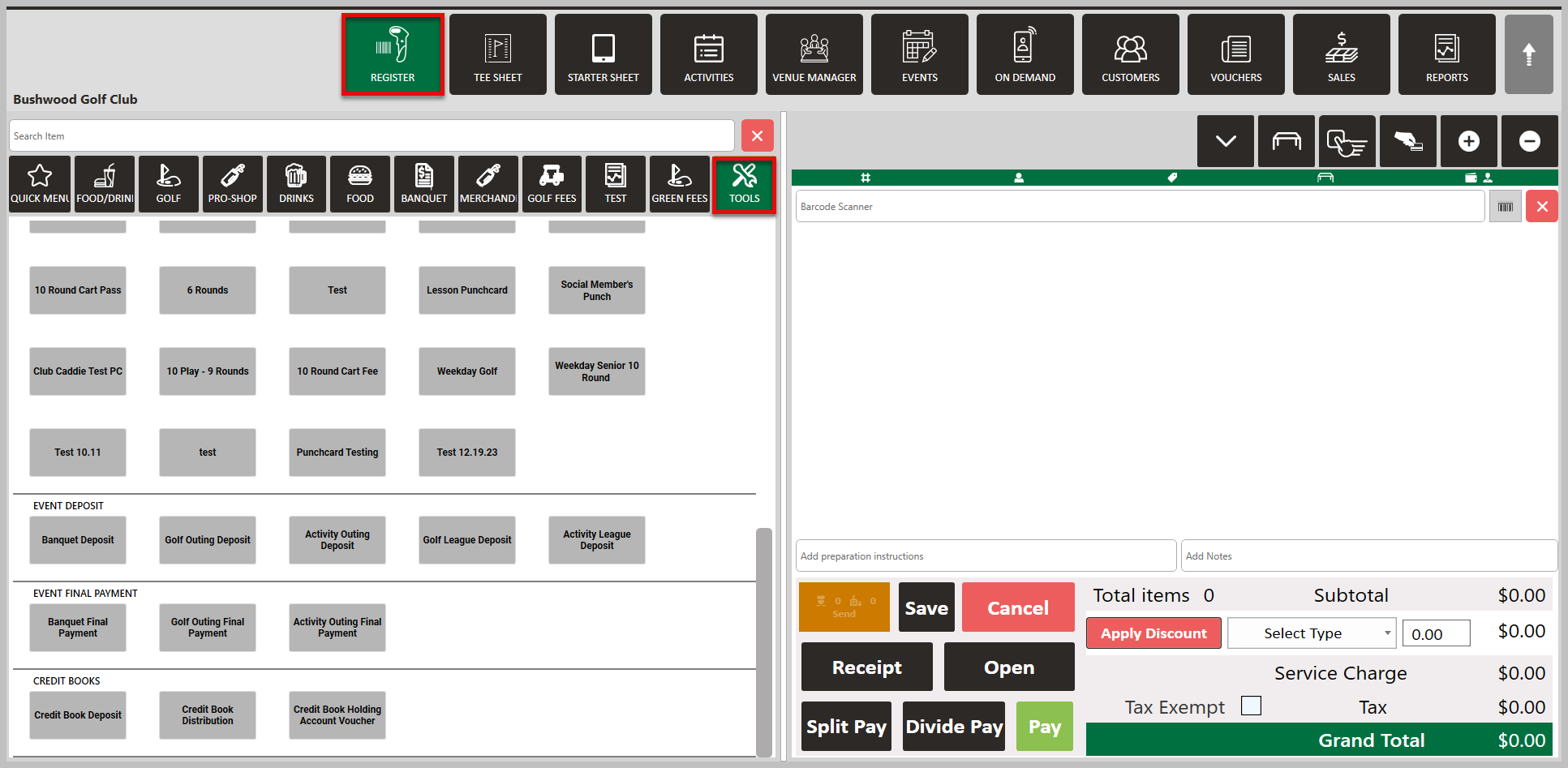
Task: Open the Vouchers module
Action: [1236, 54]
